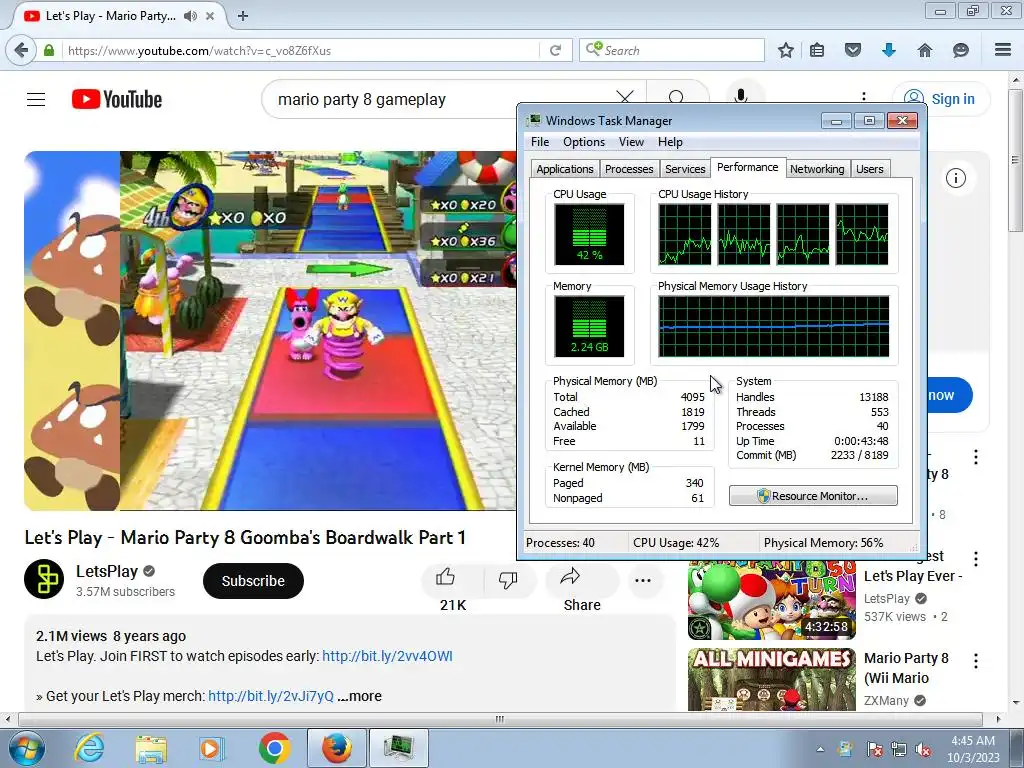Save page to Pocket icon
Viewport: 1024px width, 768px height.
coord(853,50)
